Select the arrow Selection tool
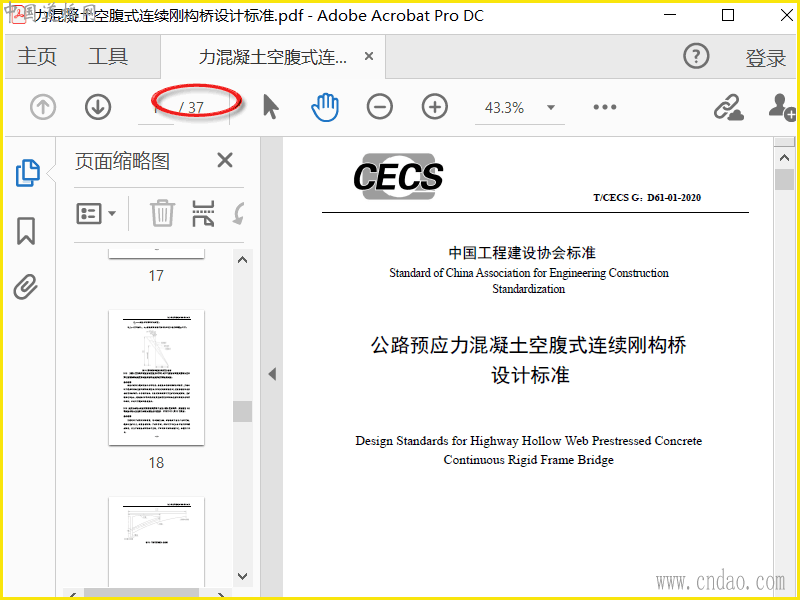Viewport: 800px width, 600px height. pyautogui.click(x=271, y=107)
